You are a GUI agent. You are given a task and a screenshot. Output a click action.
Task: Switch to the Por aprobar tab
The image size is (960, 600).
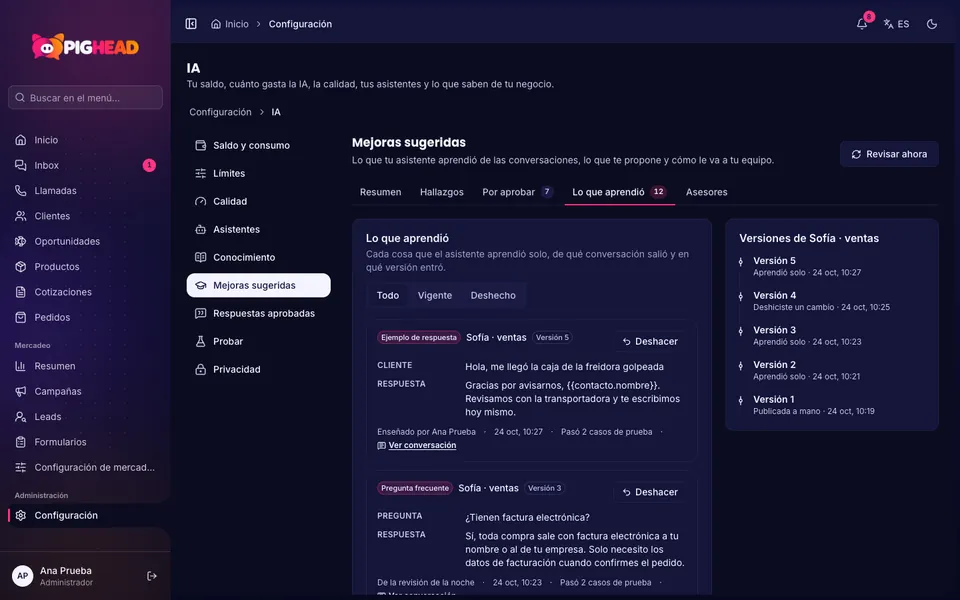(x=517, y=192)
